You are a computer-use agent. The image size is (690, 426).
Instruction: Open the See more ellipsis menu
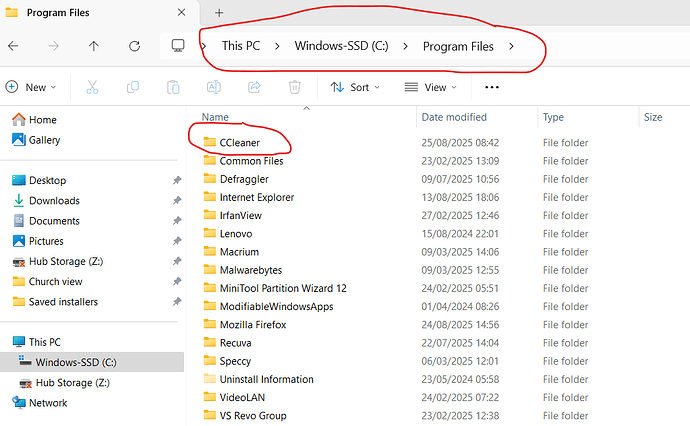pos(491,87)
